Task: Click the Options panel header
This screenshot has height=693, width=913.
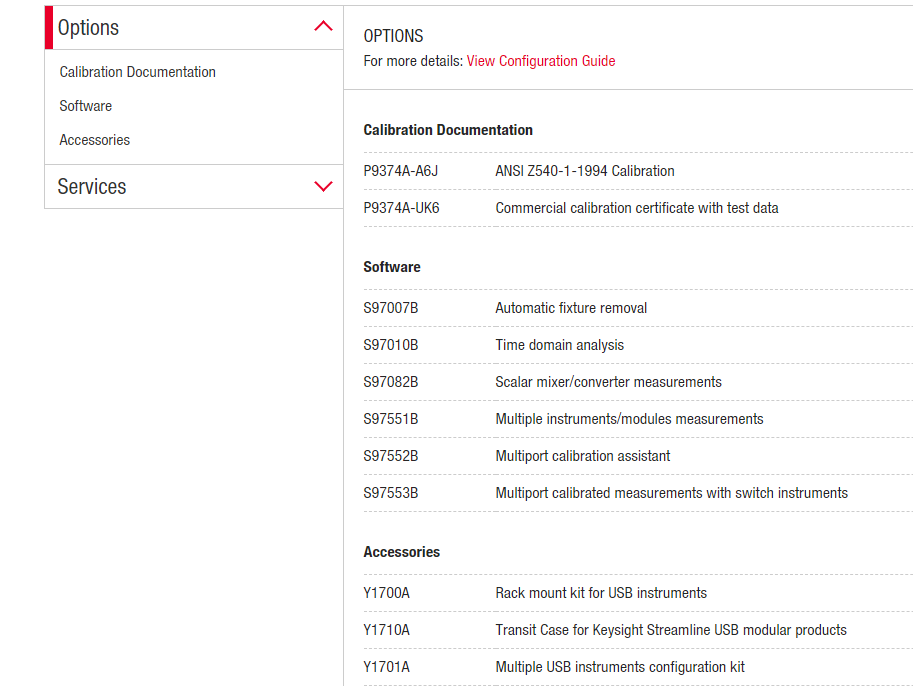Action: [x=88, y=28]
